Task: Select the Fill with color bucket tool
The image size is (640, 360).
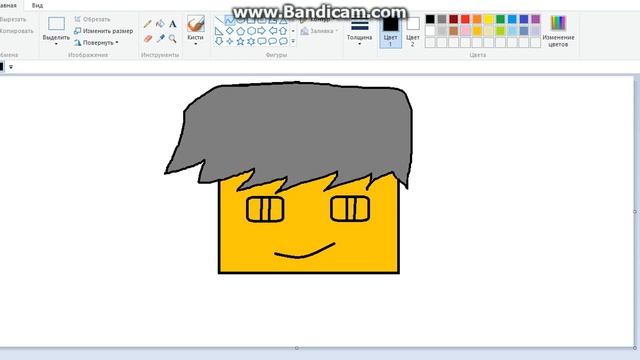Action: click(x=160, y=24)
